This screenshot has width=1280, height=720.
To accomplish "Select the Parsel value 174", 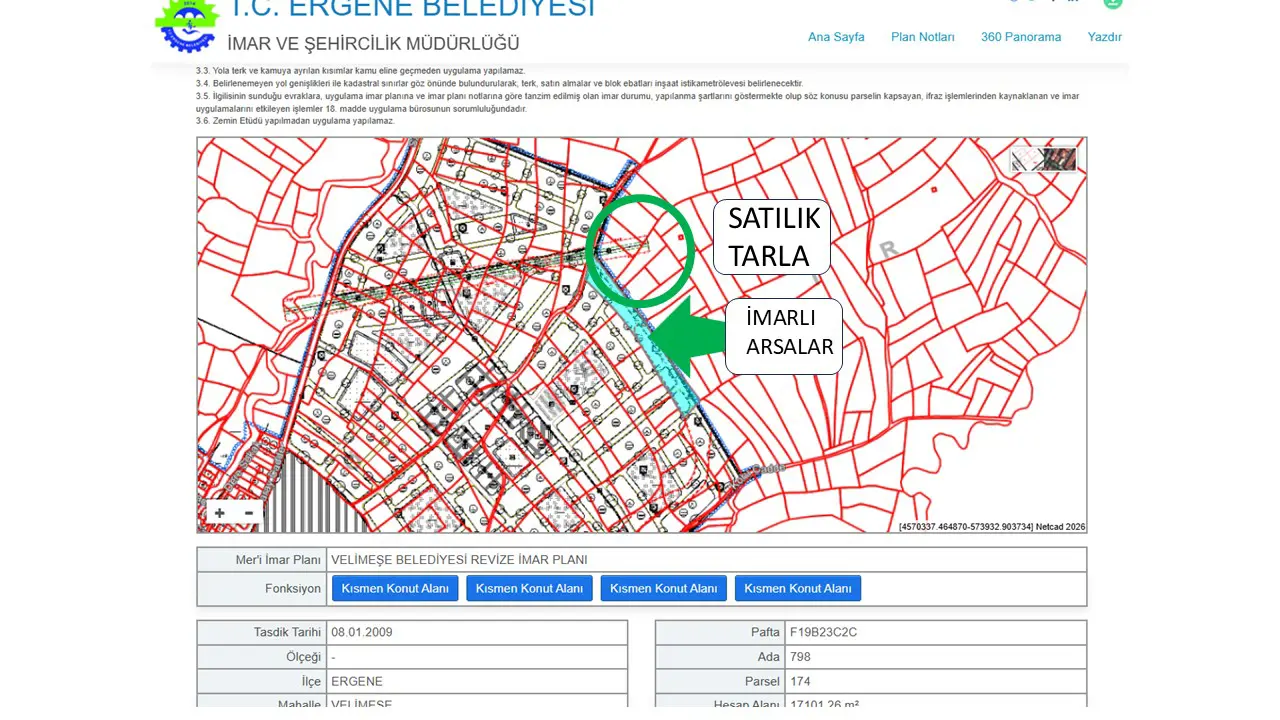I will [799, 682].
